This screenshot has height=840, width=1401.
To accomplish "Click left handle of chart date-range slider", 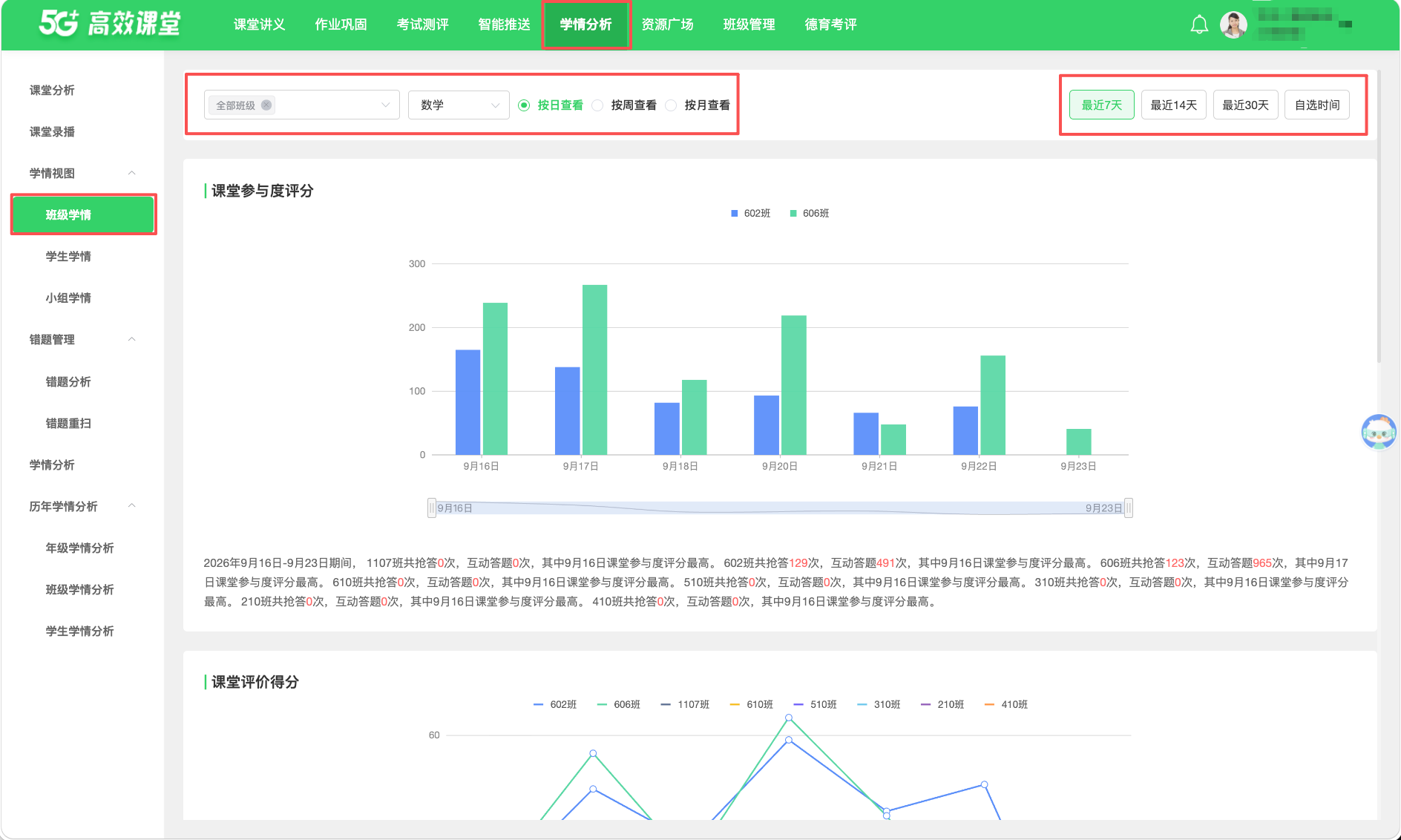I will coord(431,508).
